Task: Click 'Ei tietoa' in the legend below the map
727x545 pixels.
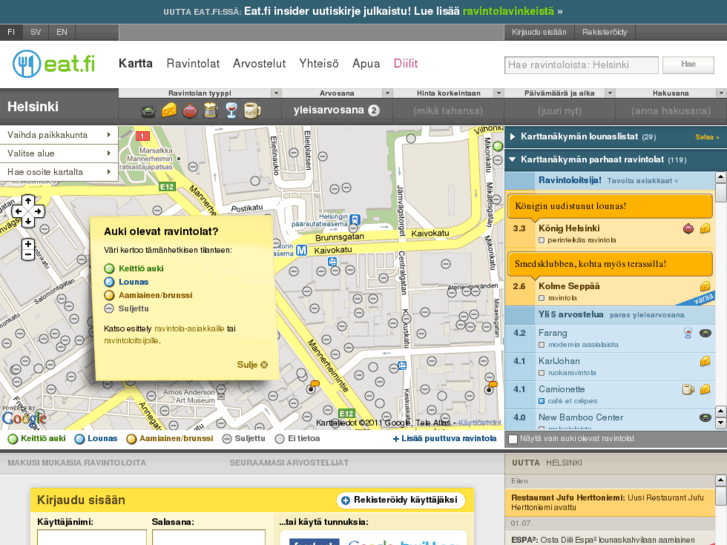Action: (297, 439)
